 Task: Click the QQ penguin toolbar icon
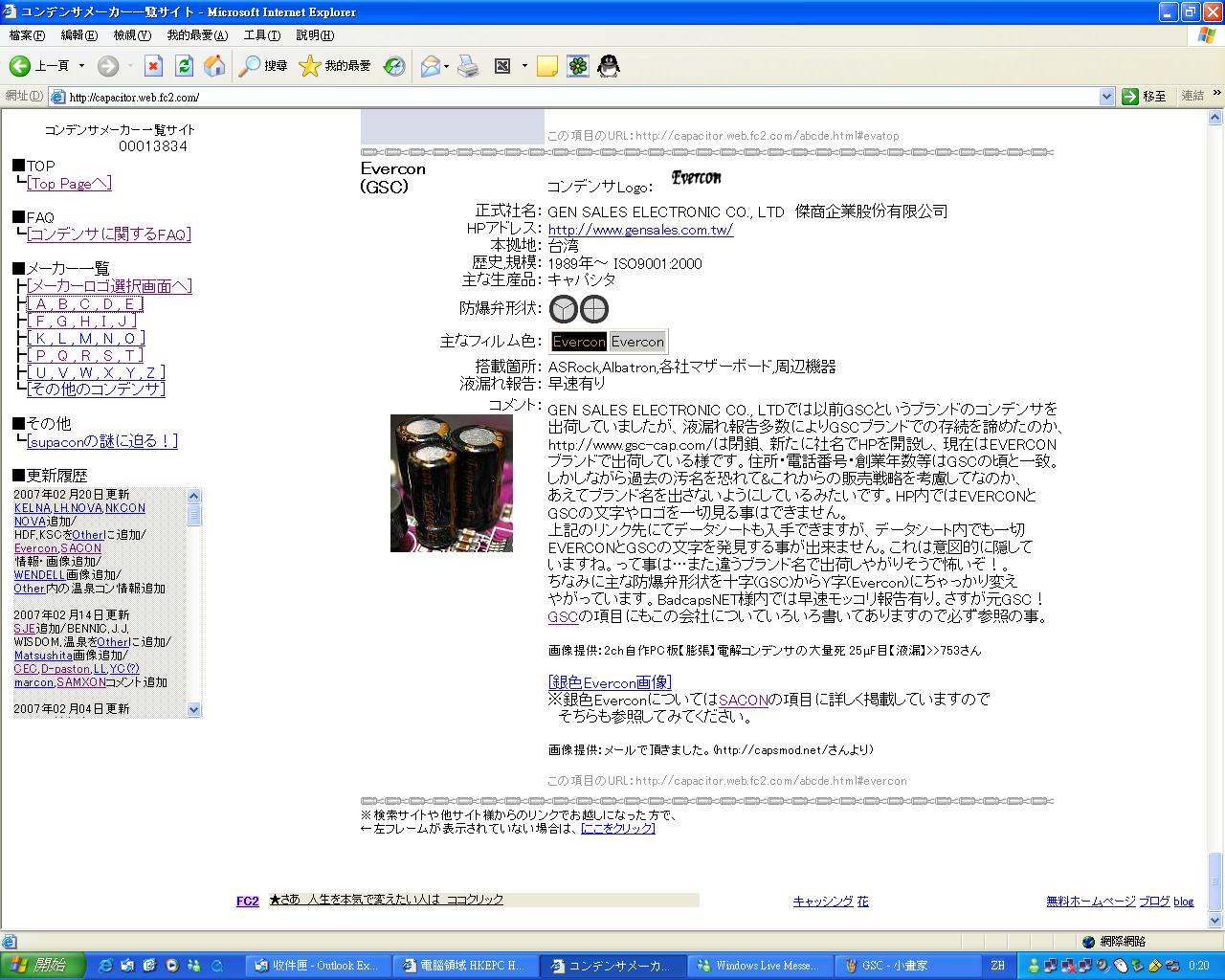[609, 66]
